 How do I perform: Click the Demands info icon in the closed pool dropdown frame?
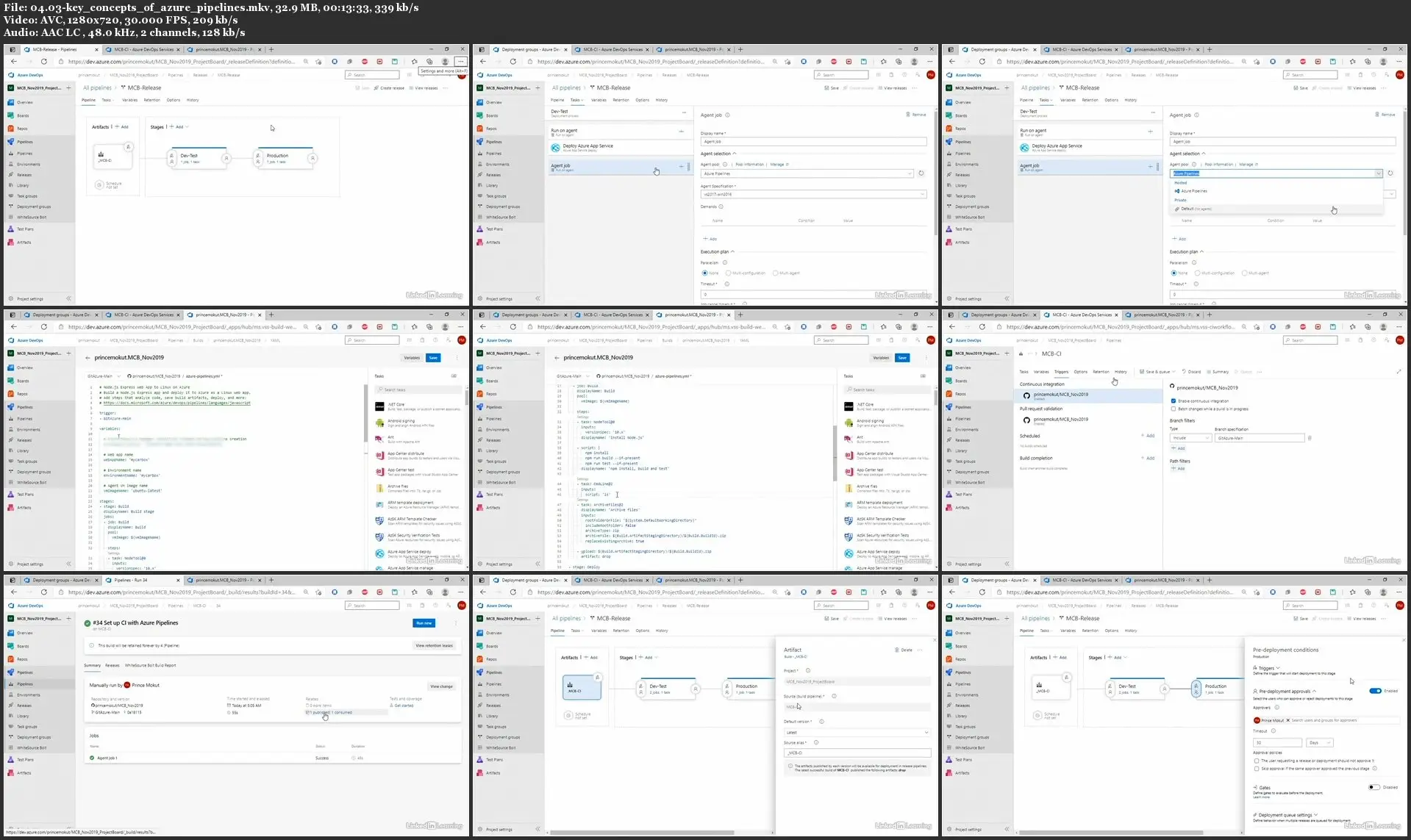pyautogui.click(x=721, y=207)
